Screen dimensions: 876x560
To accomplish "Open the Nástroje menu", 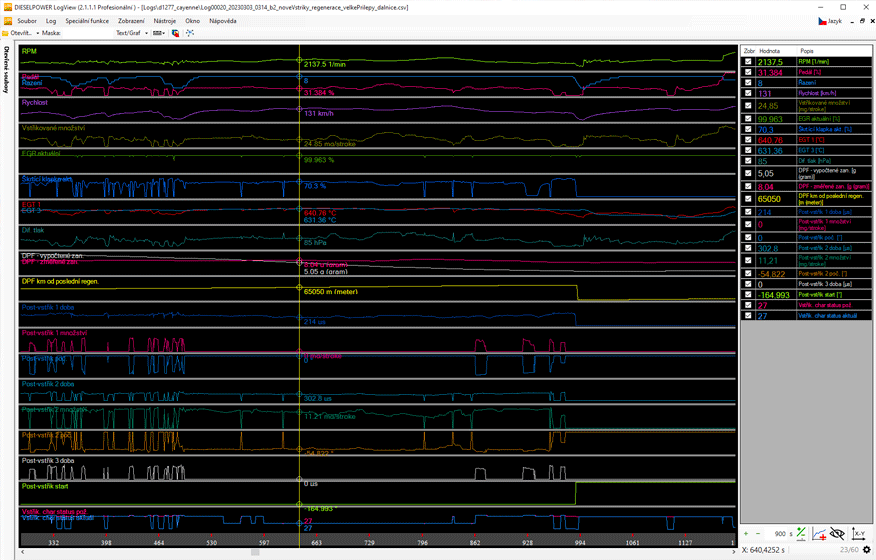I will coord(165,21).
